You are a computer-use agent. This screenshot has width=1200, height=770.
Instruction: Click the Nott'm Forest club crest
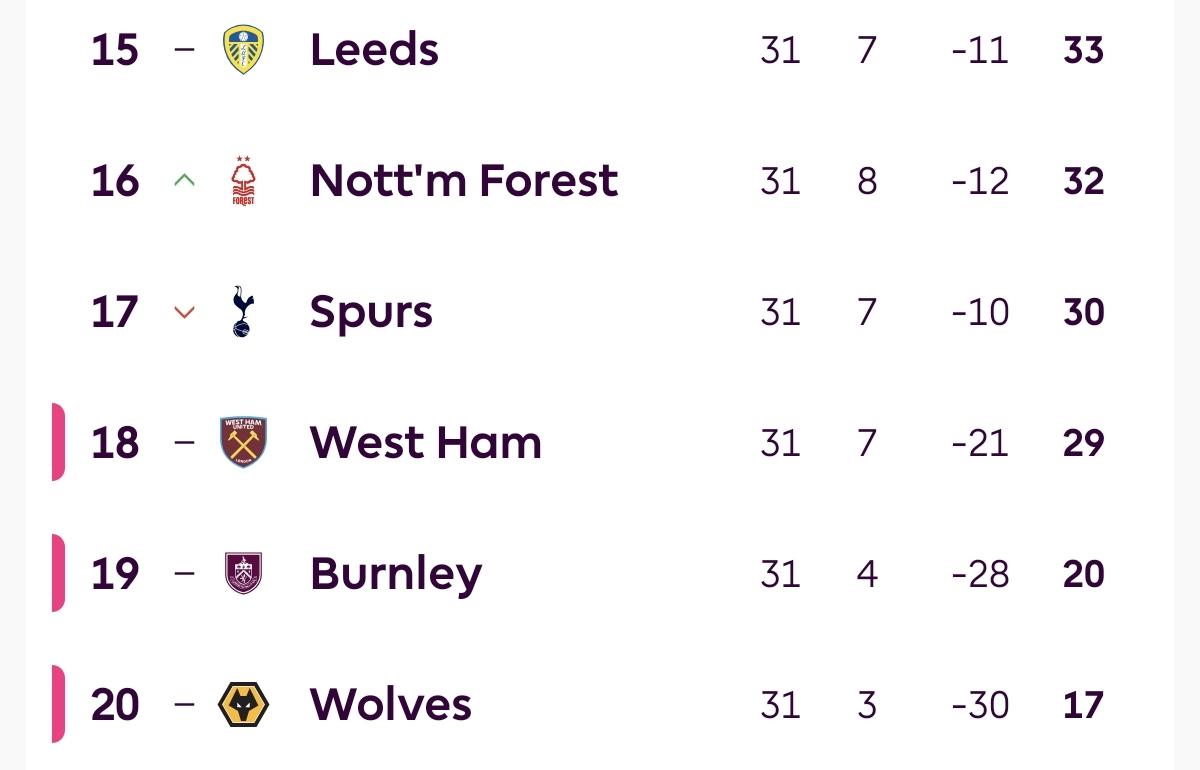243,181
